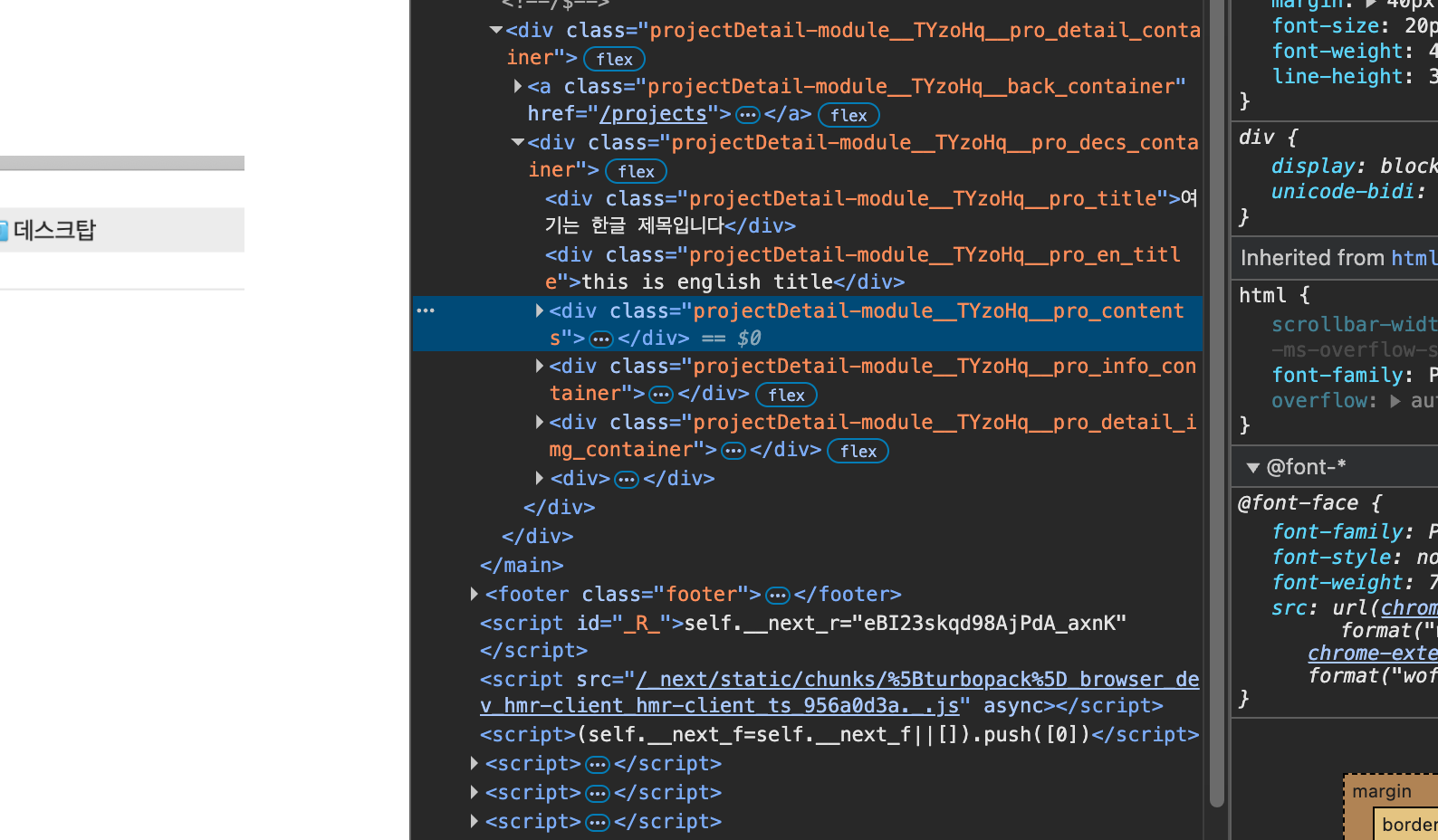This screenshot has height=840, width=1438.
Task: Collapse the @font-* section
Action: (x=1253, y=468)
